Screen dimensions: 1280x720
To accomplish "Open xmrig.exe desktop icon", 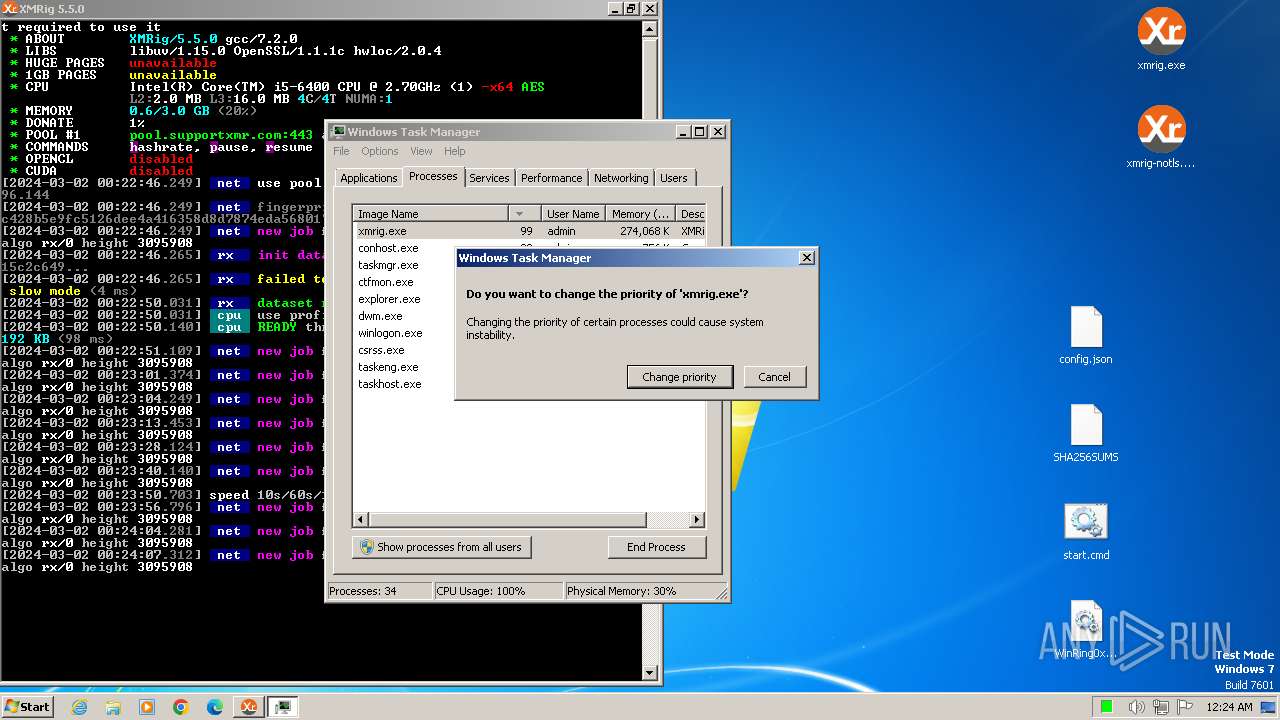I will (1161, 40).
